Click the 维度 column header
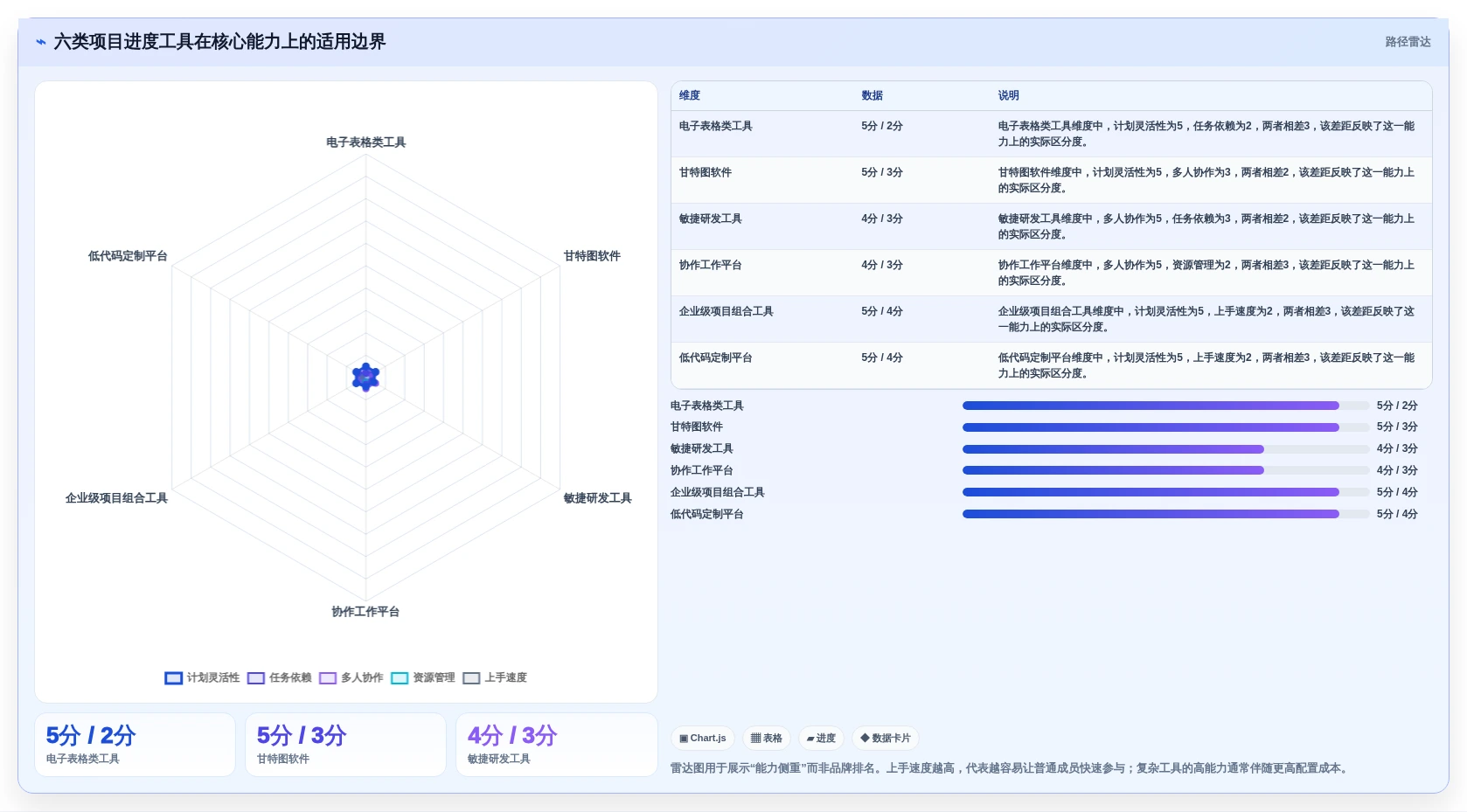Viewport: 1467px width, 812px height. pyautogui.click(x=690, y=95)
